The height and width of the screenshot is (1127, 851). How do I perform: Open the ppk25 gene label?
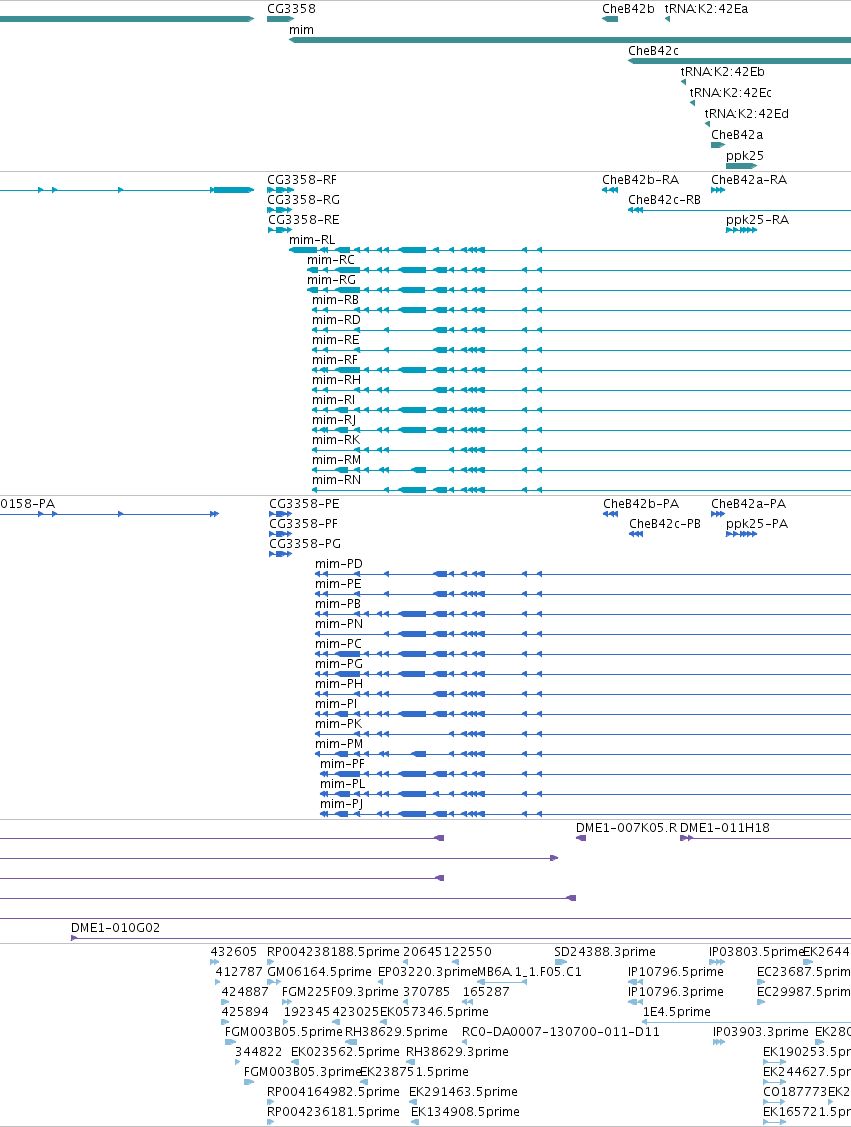coord(745,155)
